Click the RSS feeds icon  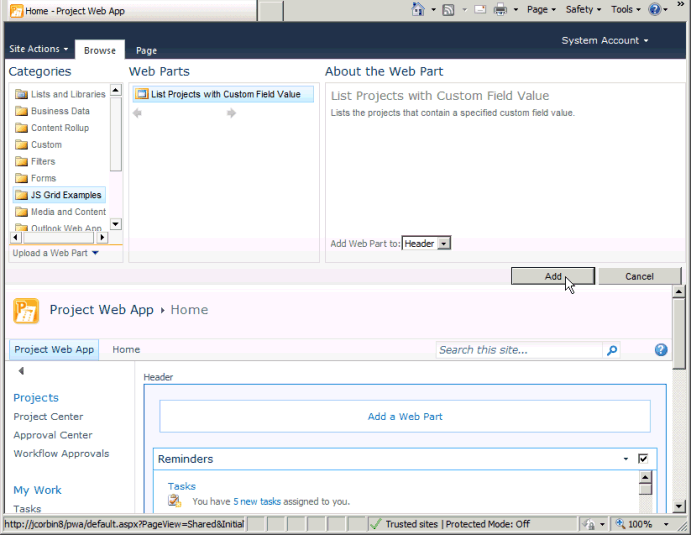tap(448, 10)
